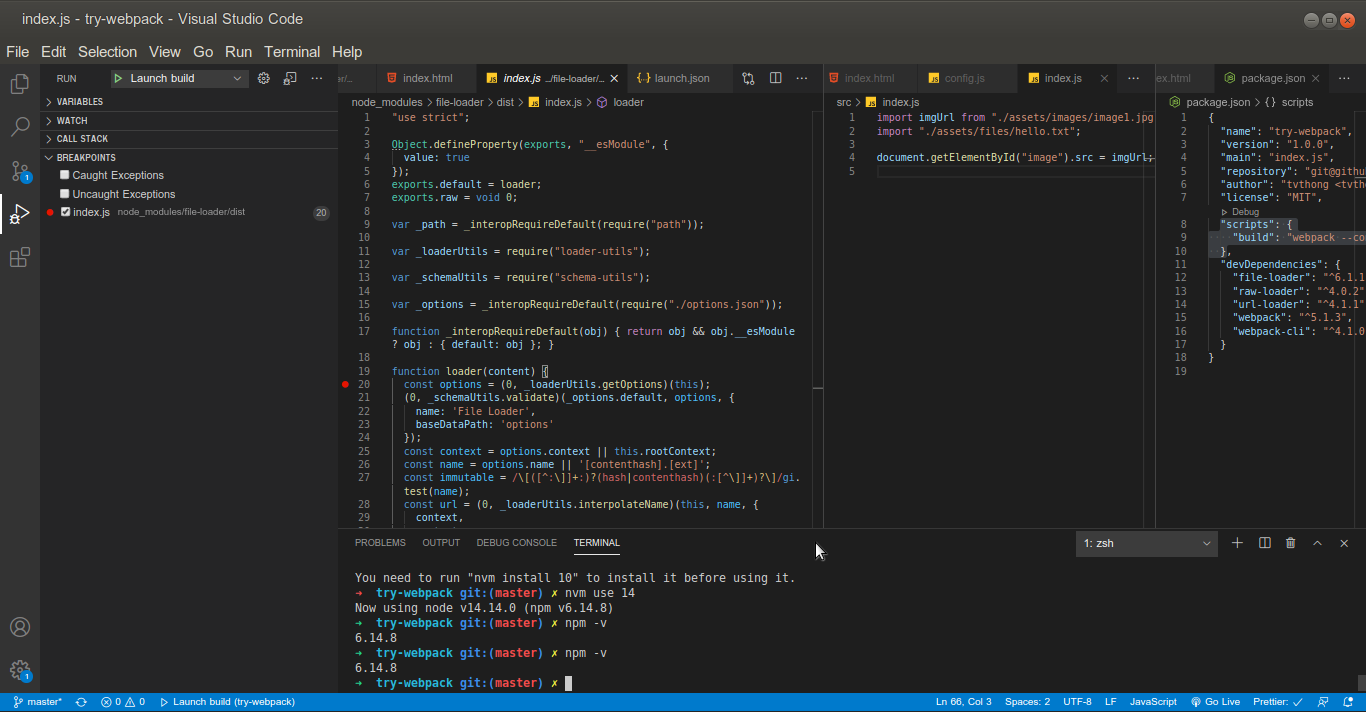1366x712 pixels.
Task: Click Go Live in the status bar
Action: point(1215,702)
